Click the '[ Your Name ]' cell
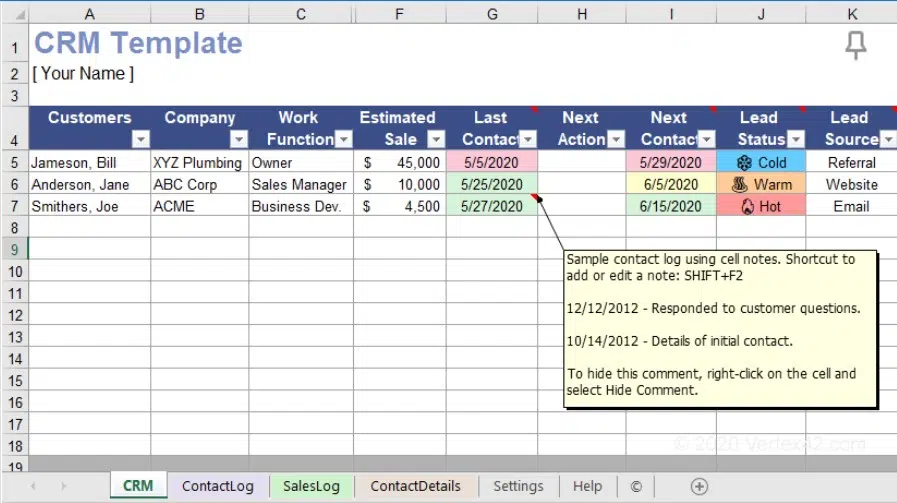 point(84,74)
